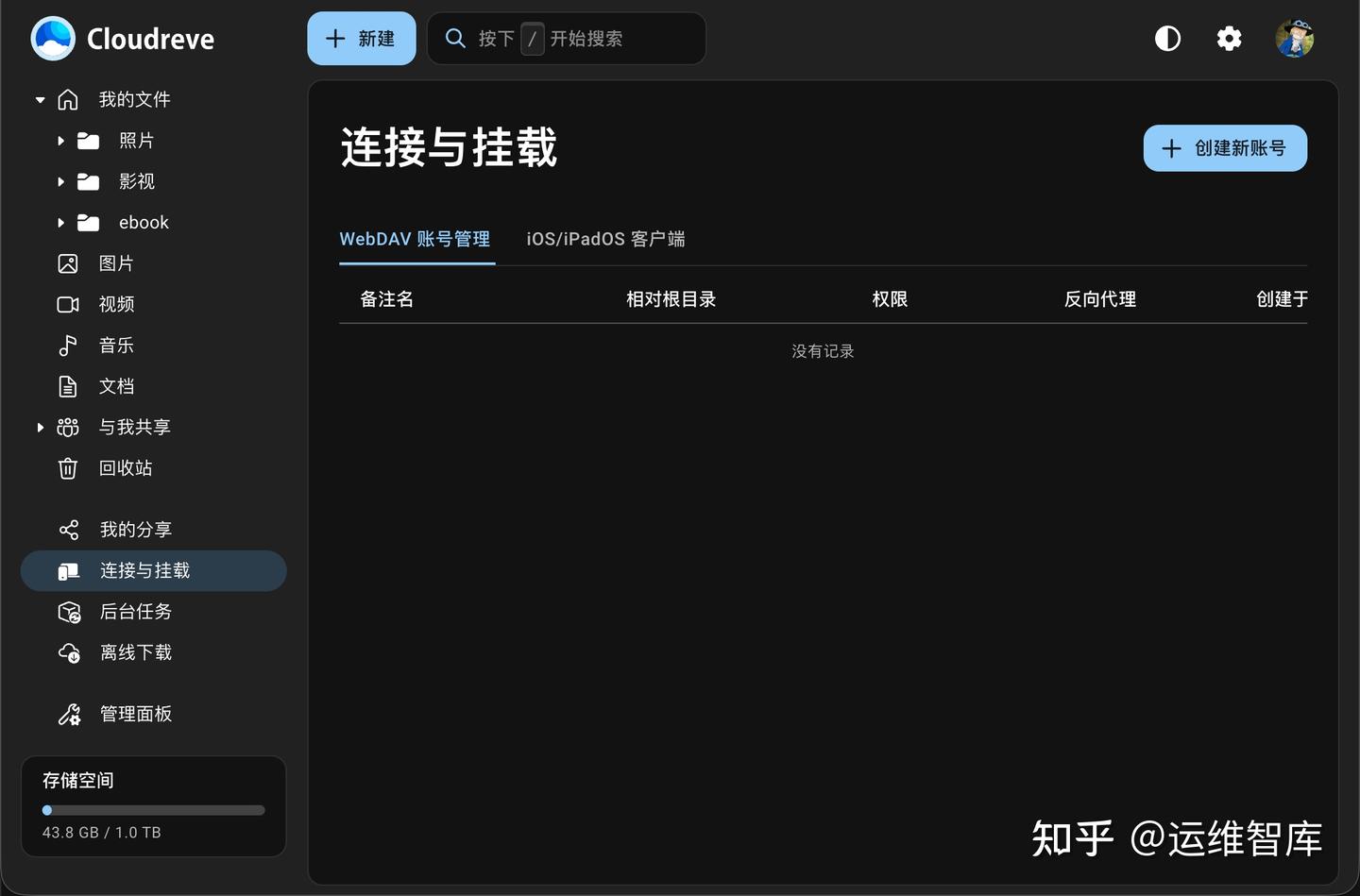1360x896 pixels.
Task: Click the 存储空间 heading
Action: point(78,781)
